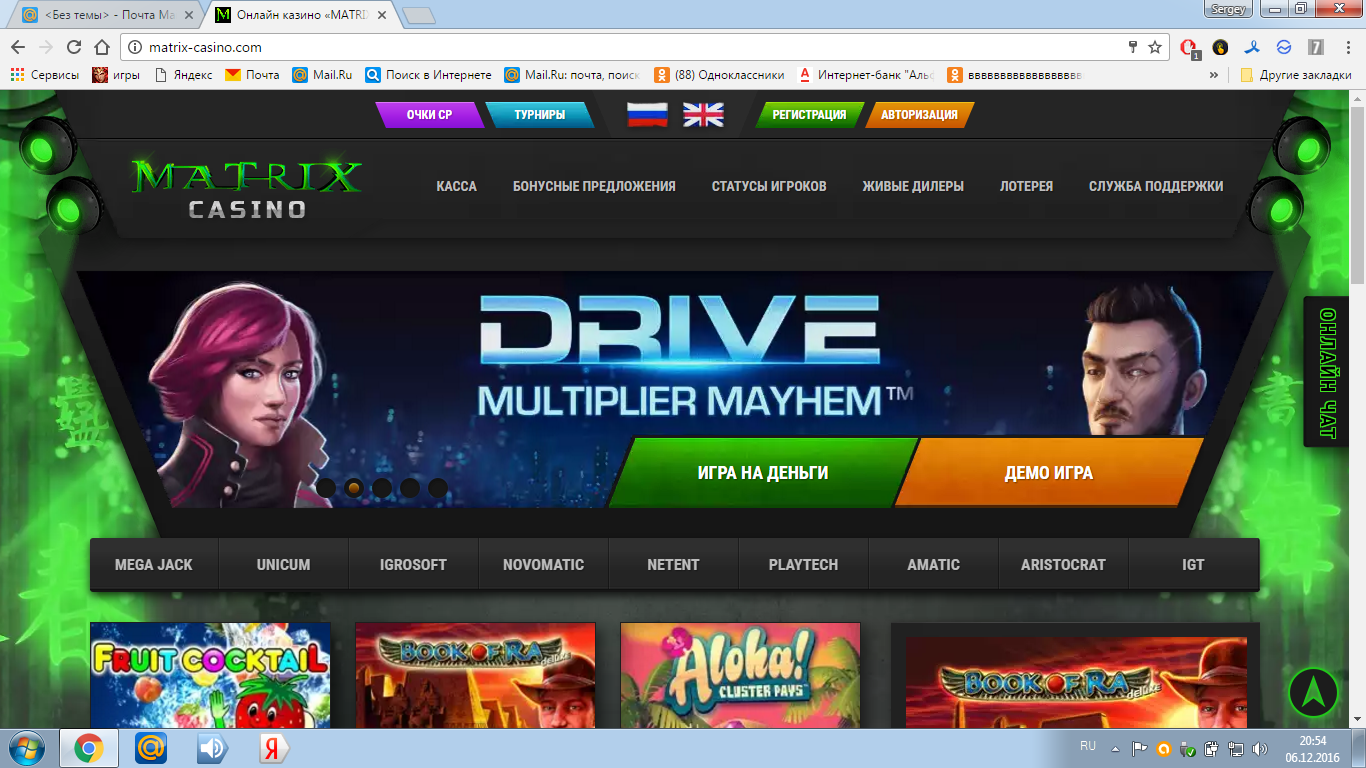Open the network icon in system tray
The image size is (1366, 768).
[1235, 748]
